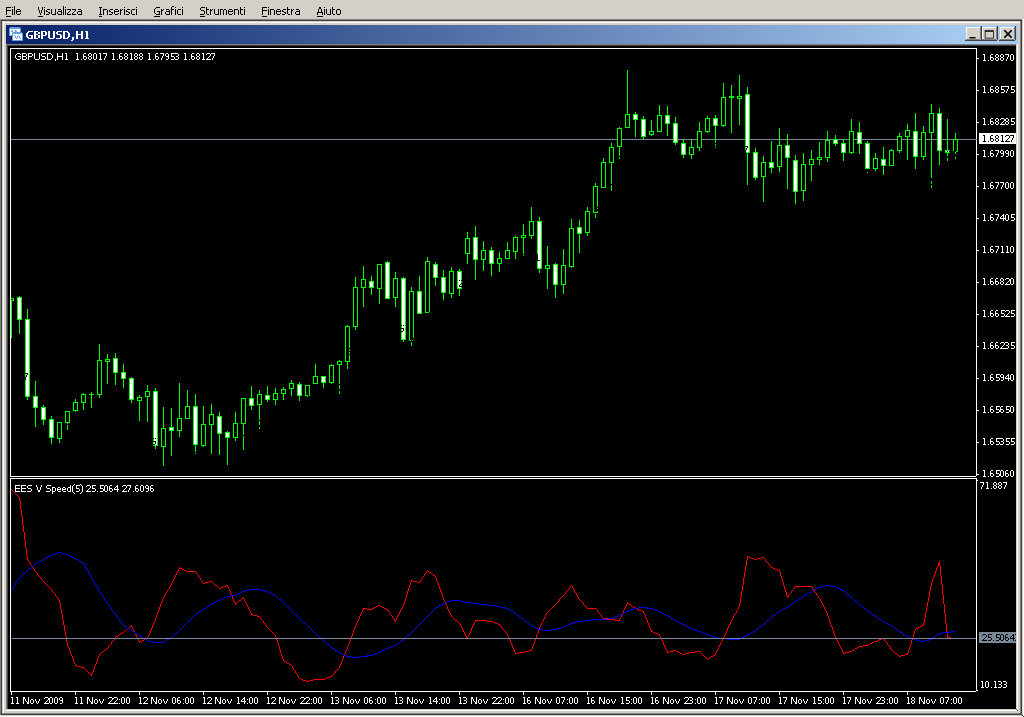Click the 16 Nov 15:00 time label

click(614, 701)
